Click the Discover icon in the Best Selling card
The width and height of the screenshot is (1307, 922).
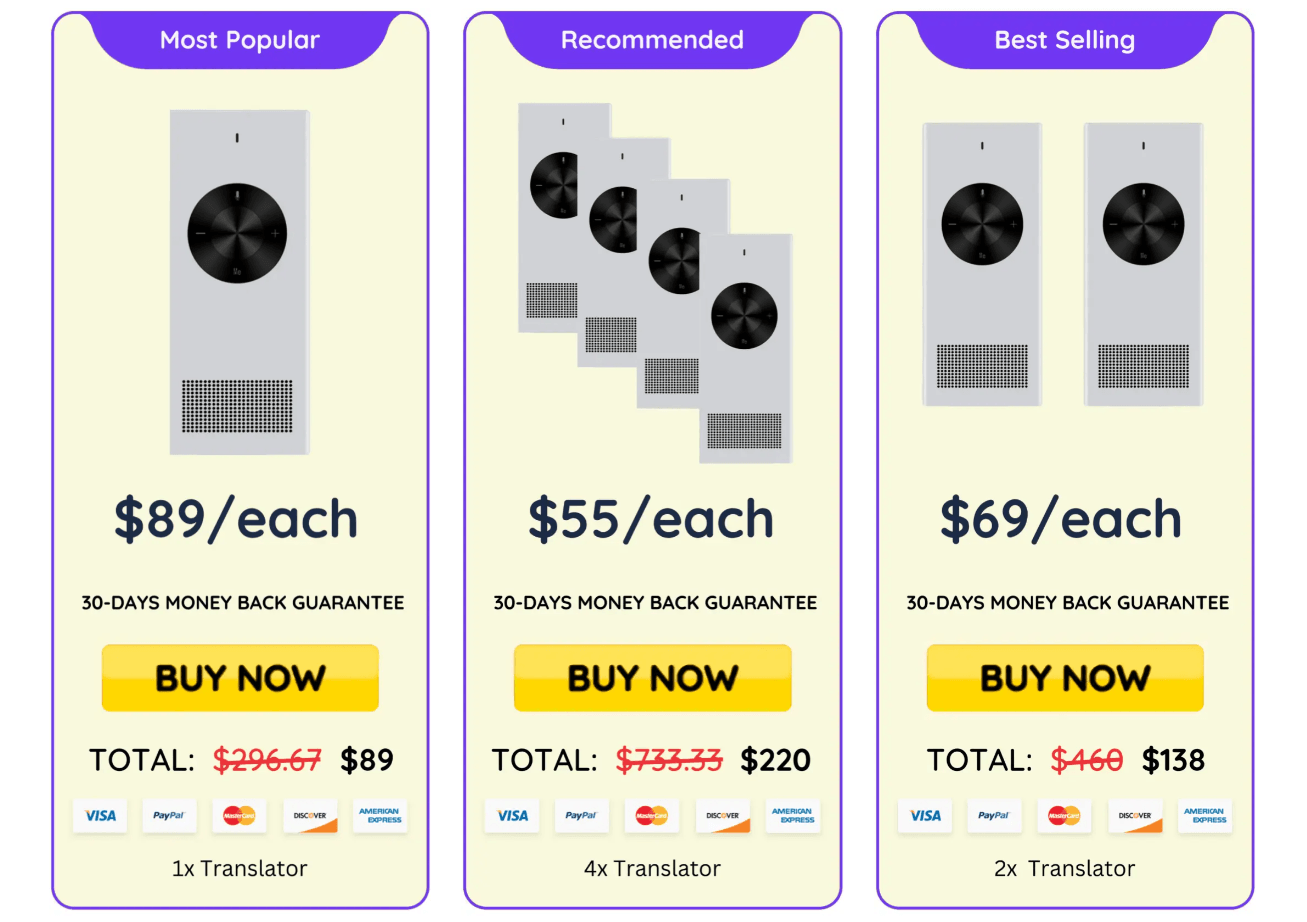pyautogui.click(x=1135, y=816)
